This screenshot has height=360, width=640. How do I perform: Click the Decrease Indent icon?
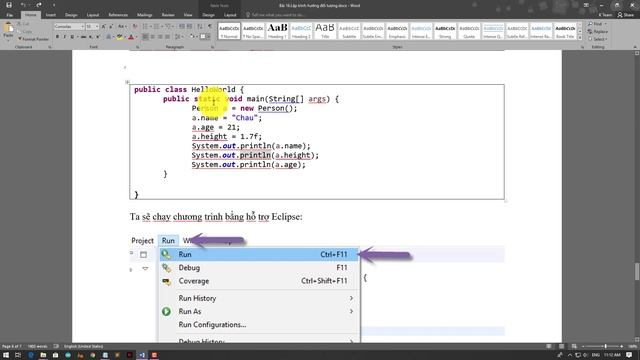tap(182, 27)
